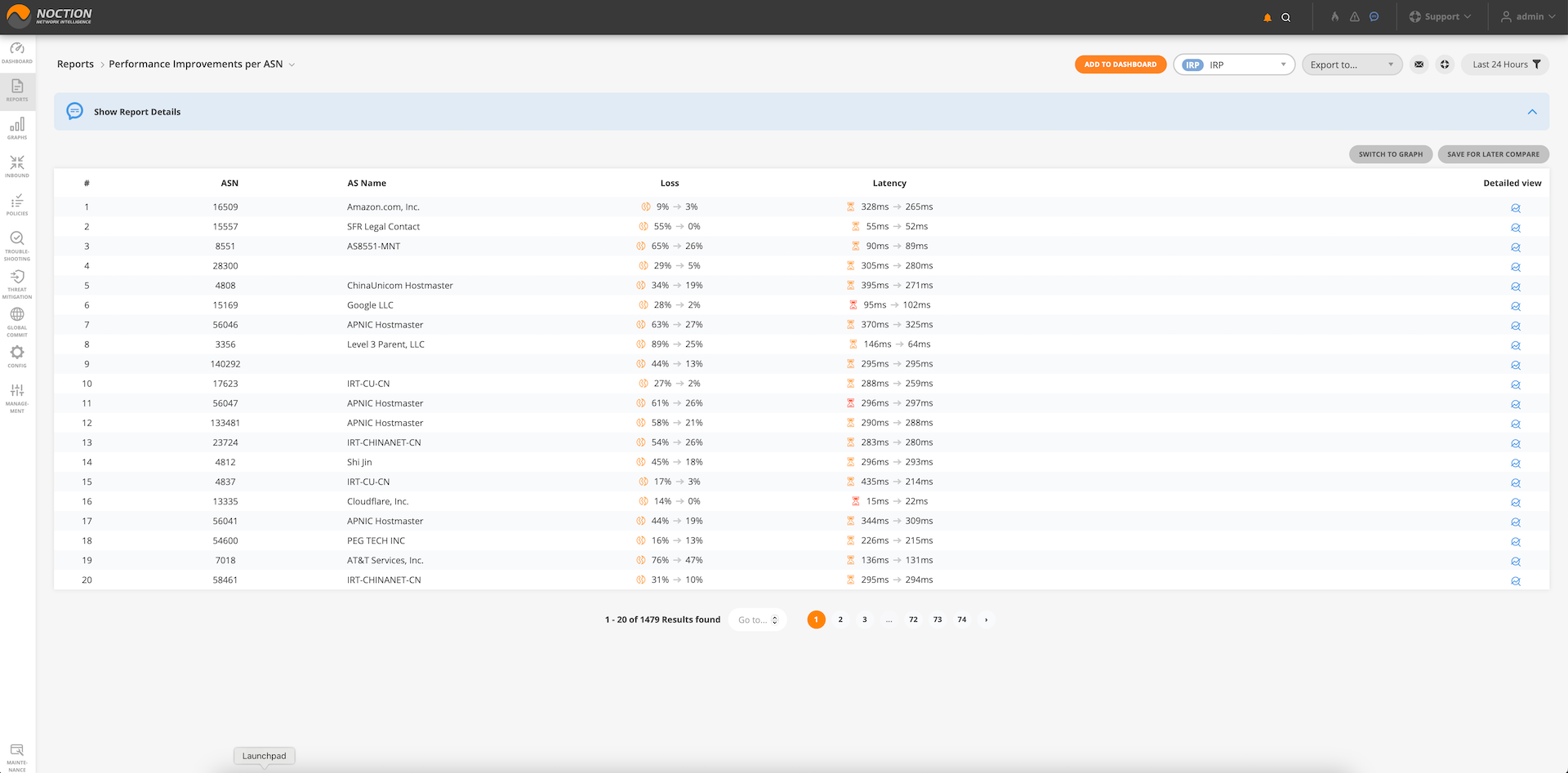Open the Last 24 Hours time filter
Image resolution: width=1568 pixels, height=773 pixels.
click(x=1506, y=64)
